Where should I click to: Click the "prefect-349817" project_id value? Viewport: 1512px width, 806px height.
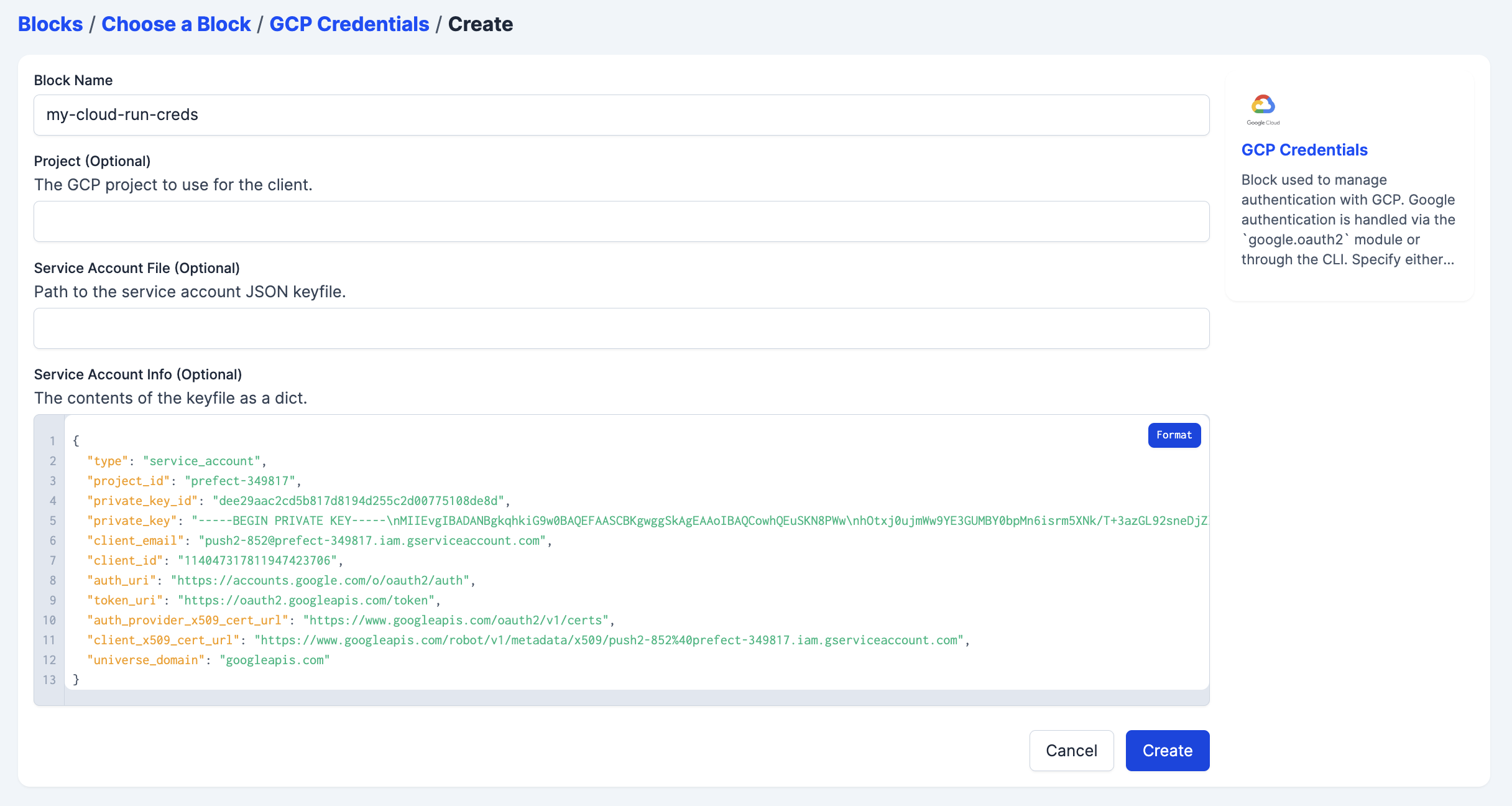(239, 481)
